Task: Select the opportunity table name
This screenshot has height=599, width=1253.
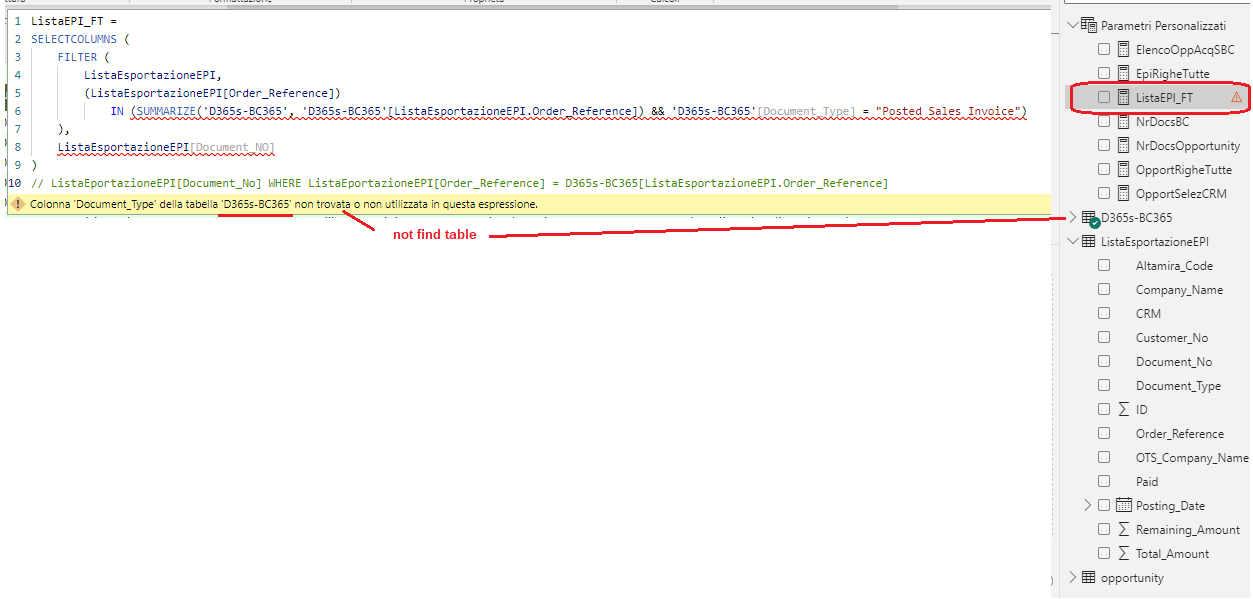Action: coord(1132,577)
